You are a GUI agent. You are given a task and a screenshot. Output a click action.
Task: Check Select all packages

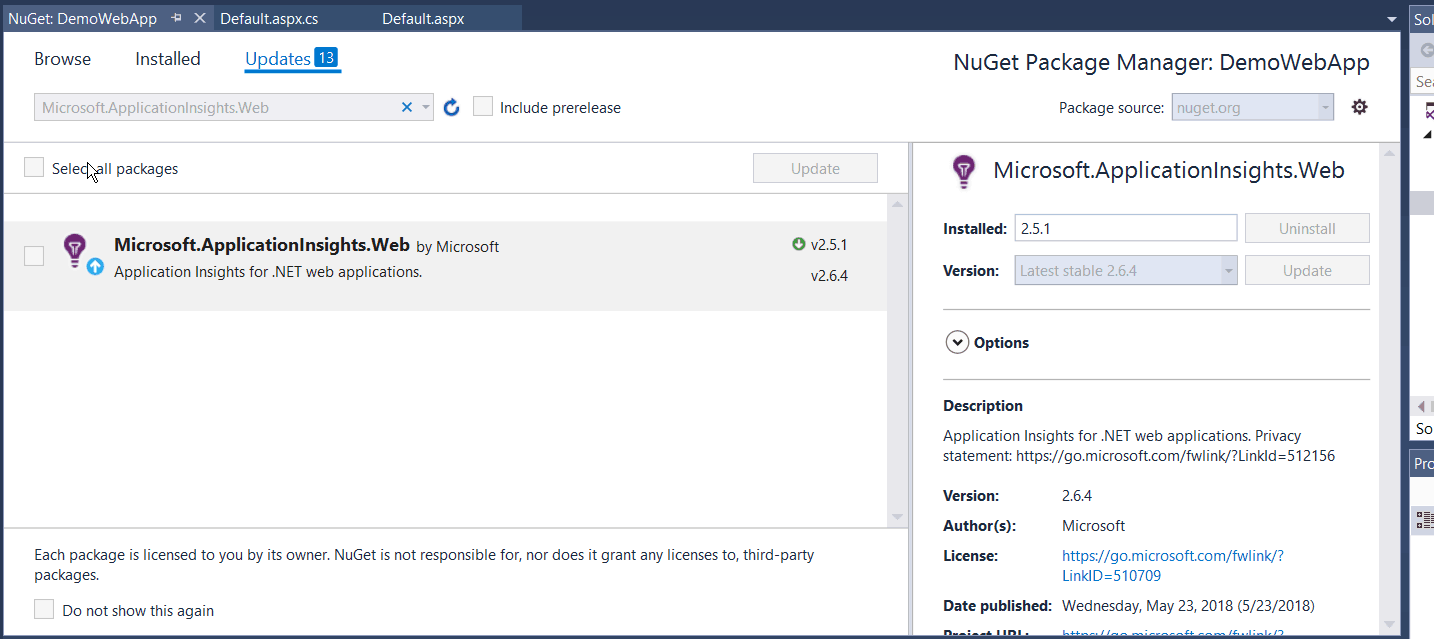(34, 168)
